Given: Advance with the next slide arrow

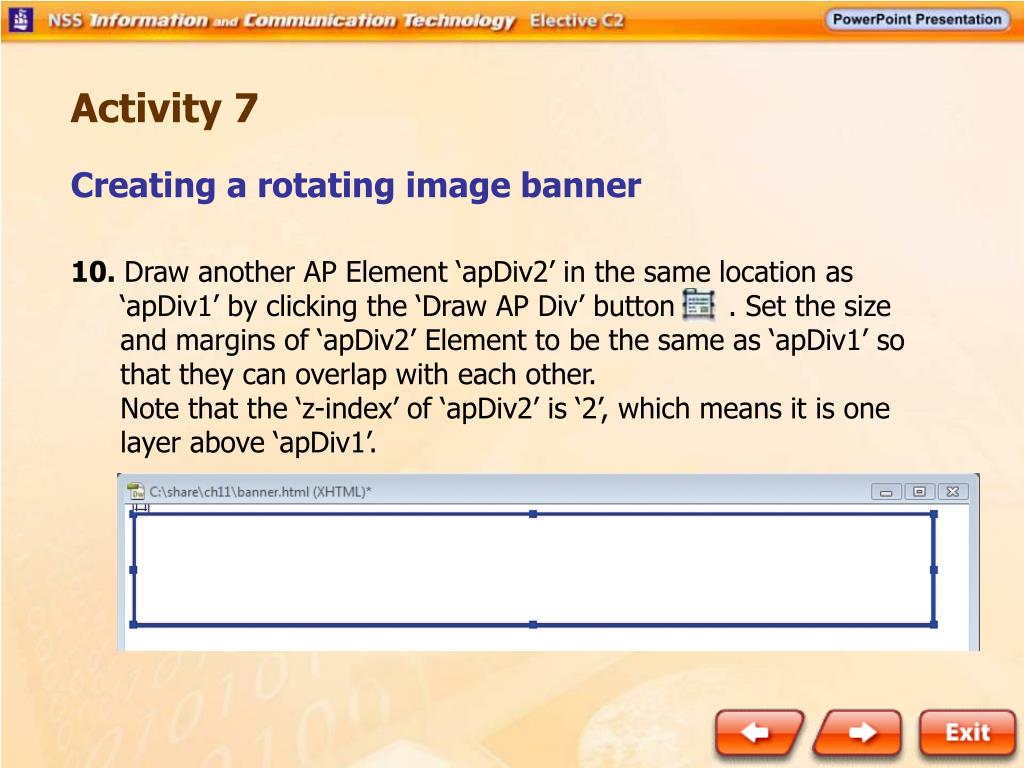Looking at the screenshot, I should click(858, 733).
